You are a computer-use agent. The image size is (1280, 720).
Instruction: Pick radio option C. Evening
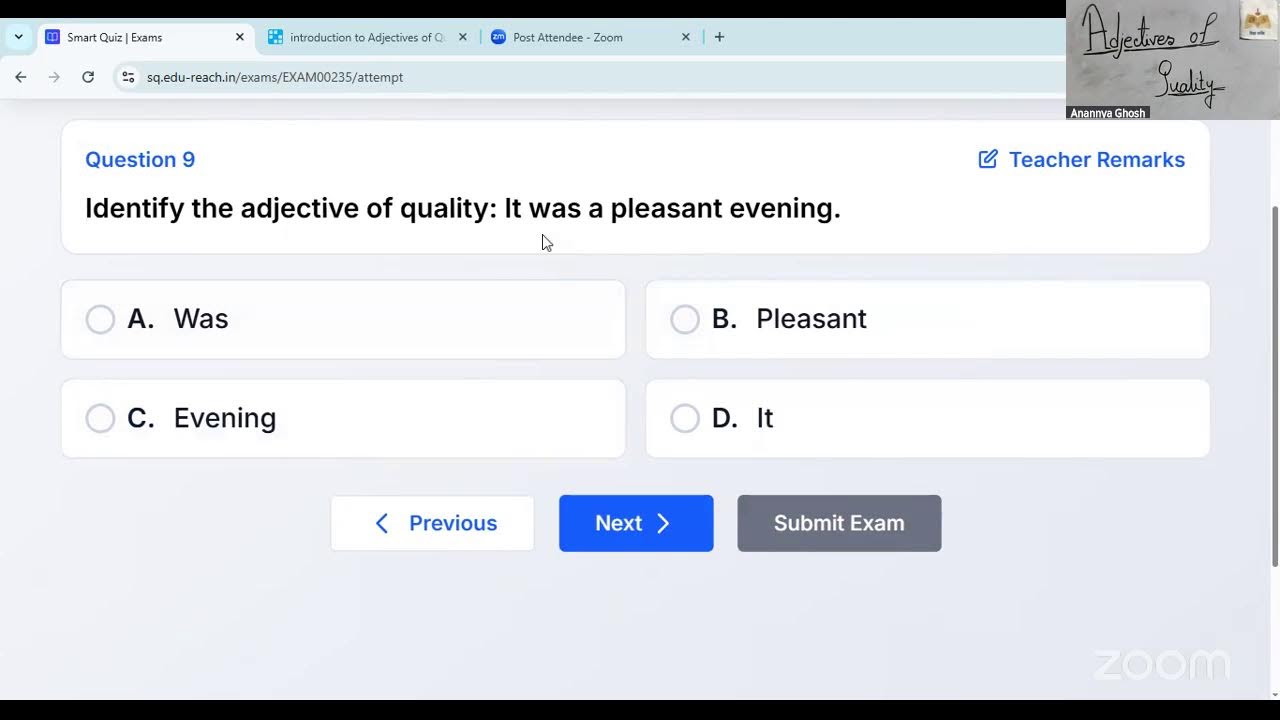(x=100, y=418)
